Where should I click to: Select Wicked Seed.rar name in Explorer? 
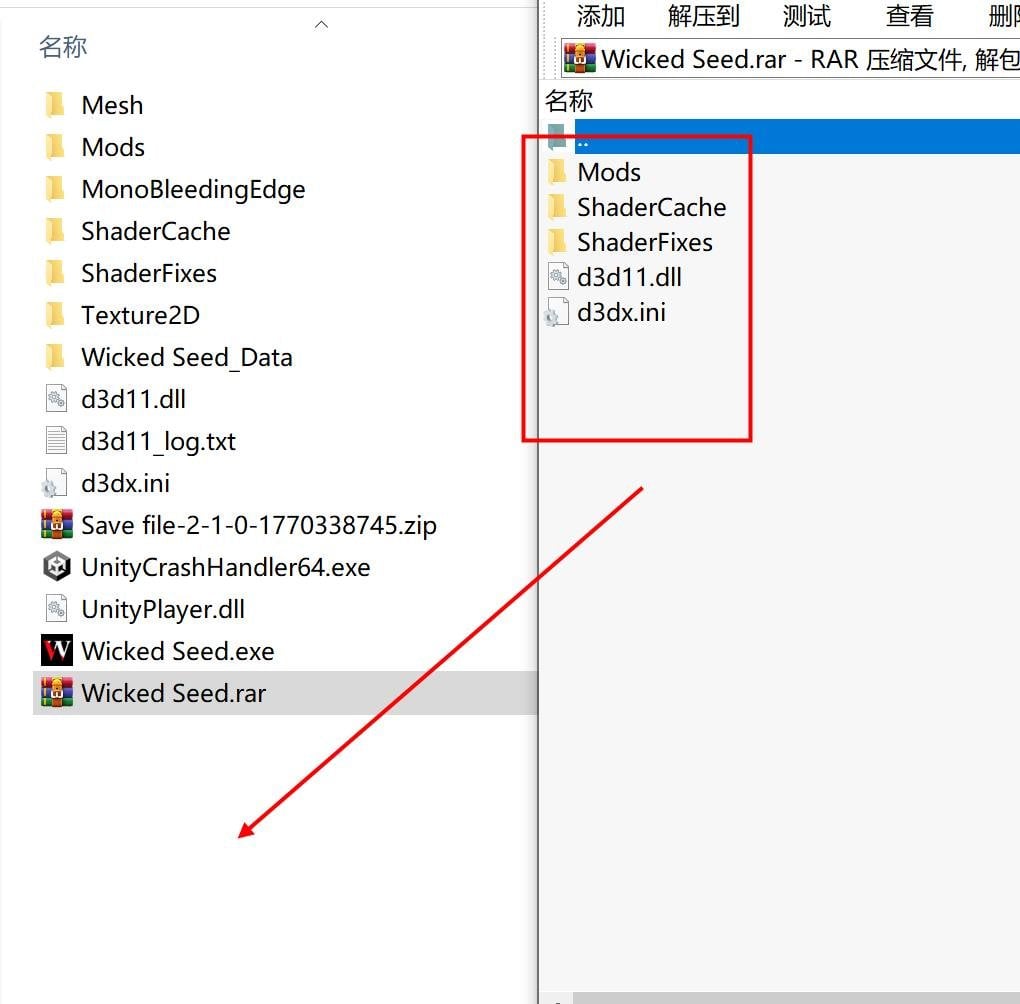click(174, 693)
